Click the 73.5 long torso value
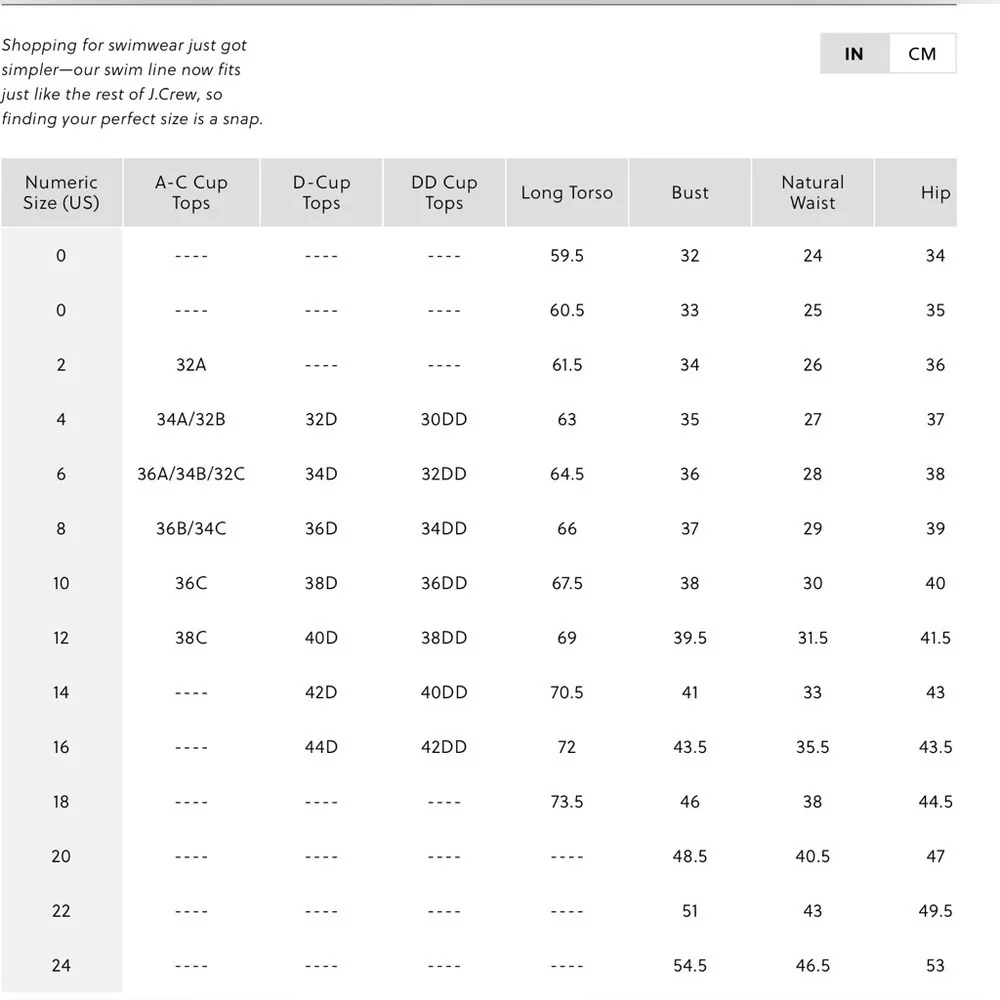This screenshot has width=1000, height=1000. (567, 802)
